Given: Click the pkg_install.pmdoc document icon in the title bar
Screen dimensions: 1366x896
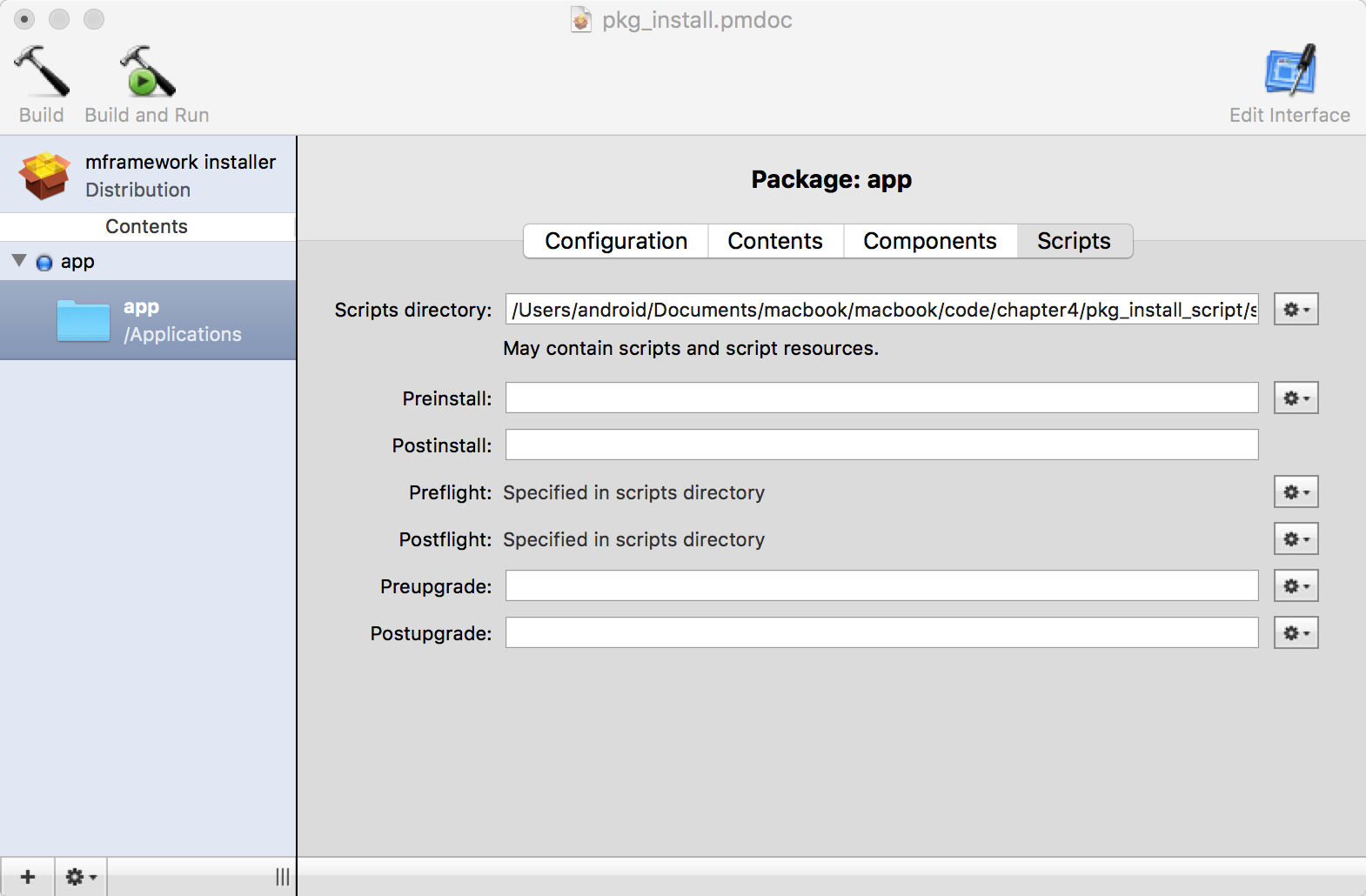Looking at the screenshot, I should click(581, 20).
